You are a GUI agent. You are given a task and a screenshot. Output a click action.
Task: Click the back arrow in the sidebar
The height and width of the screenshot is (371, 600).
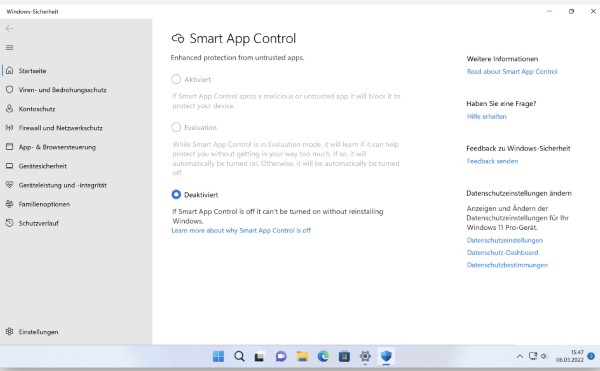(10, 28)
